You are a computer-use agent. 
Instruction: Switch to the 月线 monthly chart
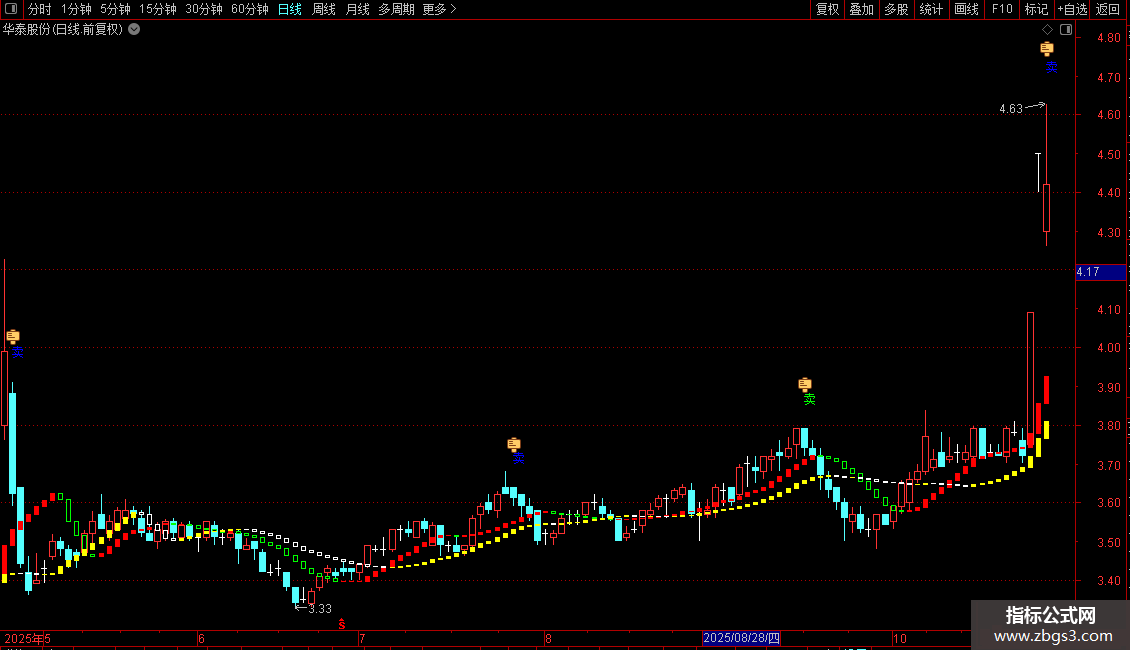(x=357, y=9)
